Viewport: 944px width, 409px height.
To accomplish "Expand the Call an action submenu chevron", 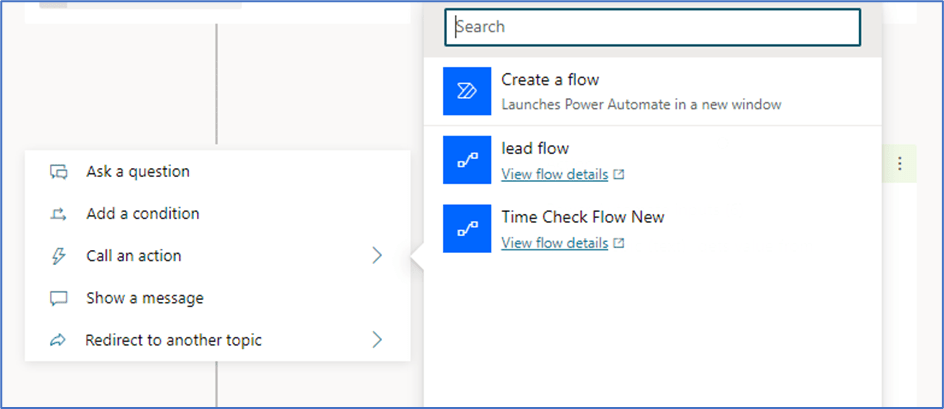I will (x=377, y=256).
